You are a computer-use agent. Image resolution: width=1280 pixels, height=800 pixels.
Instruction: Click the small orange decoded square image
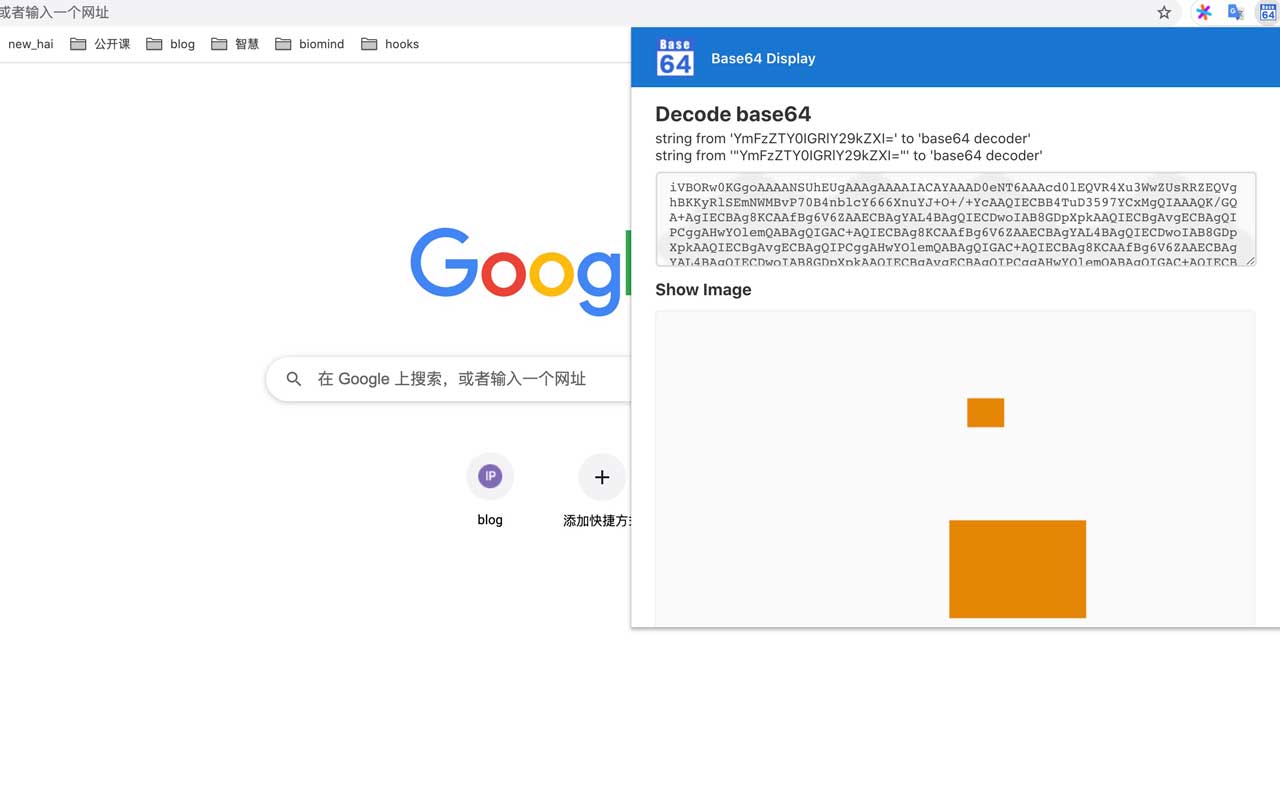985,412
